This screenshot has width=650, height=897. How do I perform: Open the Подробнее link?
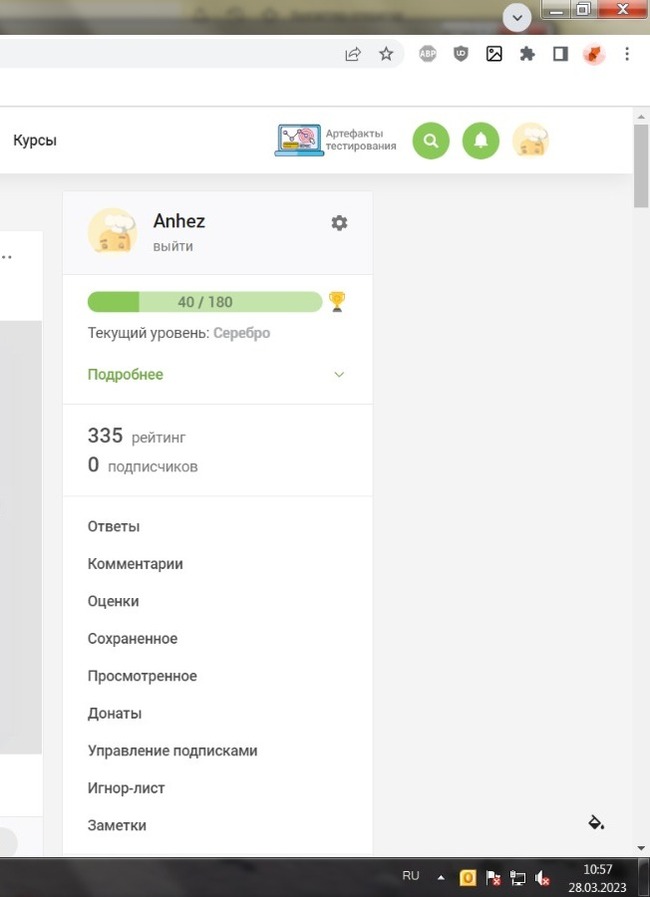[125, 375]
